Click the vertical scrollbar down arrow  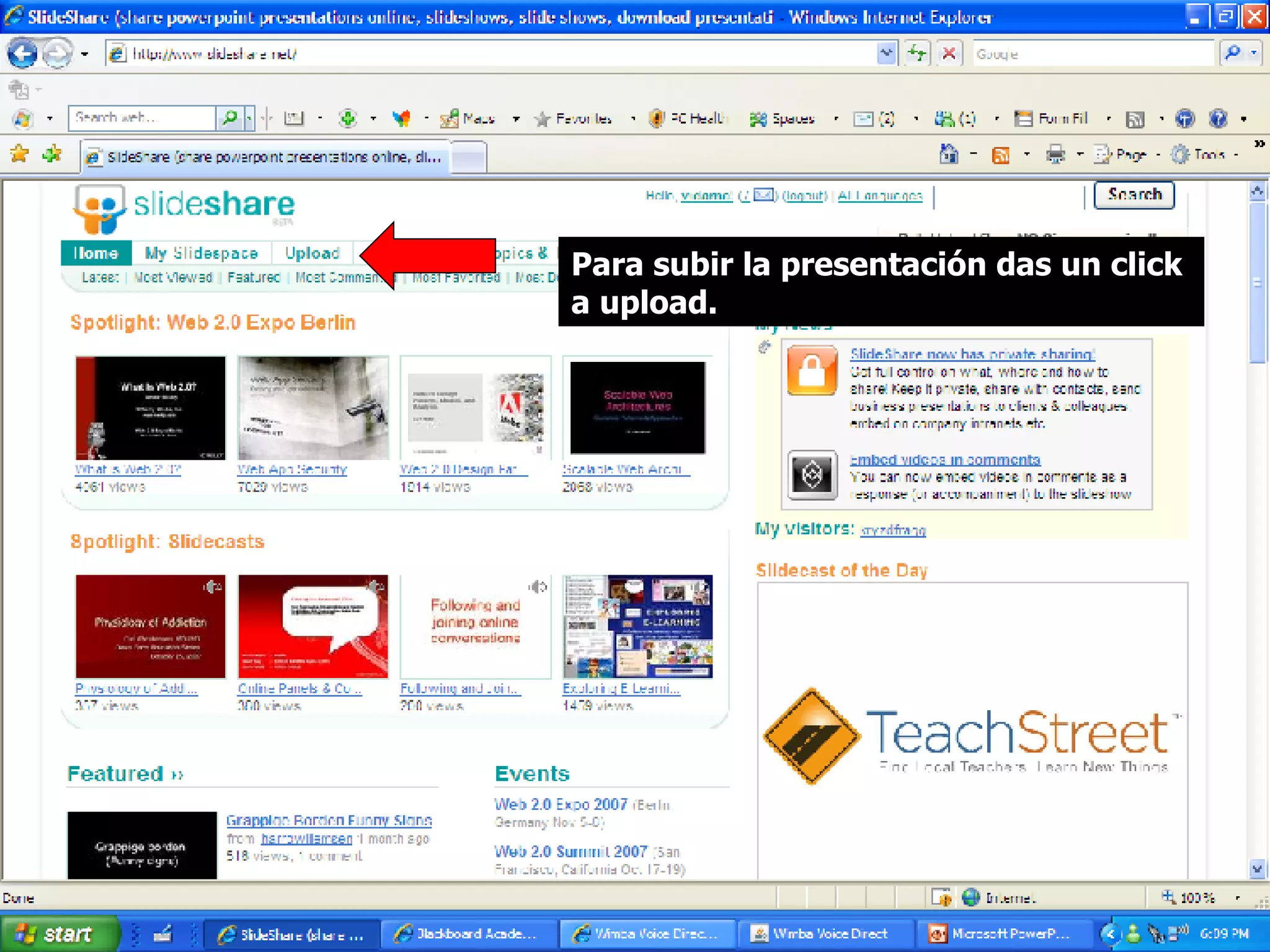tap(1257, 868)
